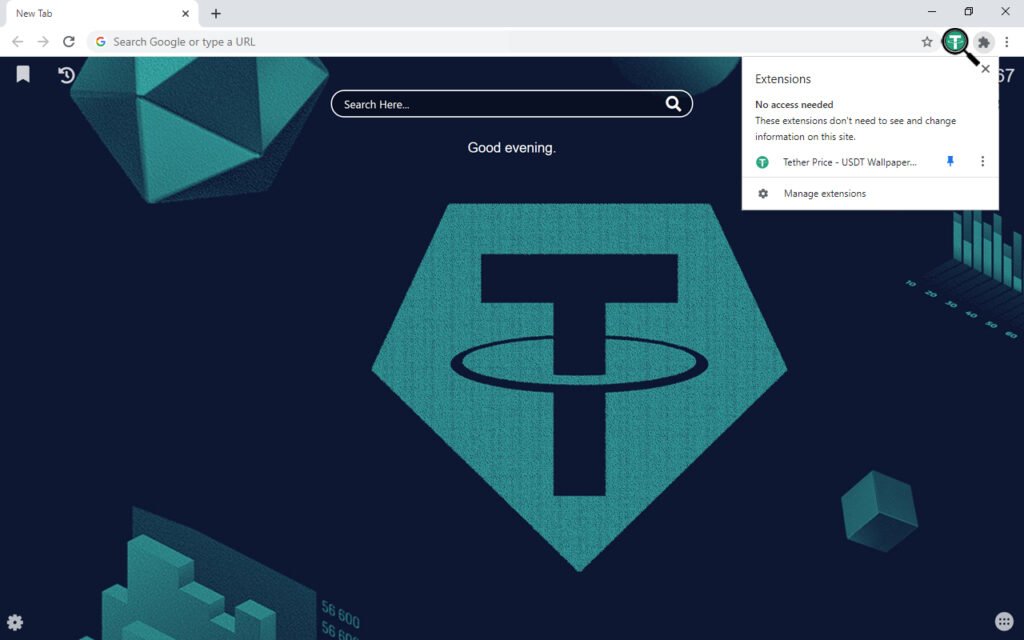Unpin the Tether Price extension
The image size is (1024, 640).
[x=951, y=162]
